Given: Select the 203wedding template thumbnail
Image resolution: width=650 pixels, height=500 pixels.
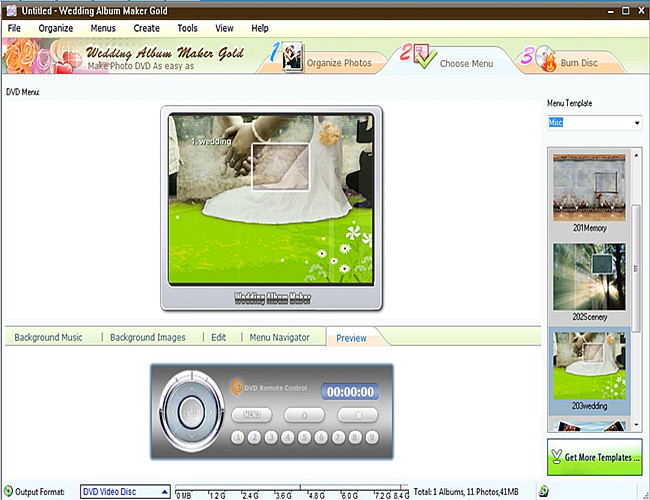Looking at the screenshot, I should coord(589,366).
